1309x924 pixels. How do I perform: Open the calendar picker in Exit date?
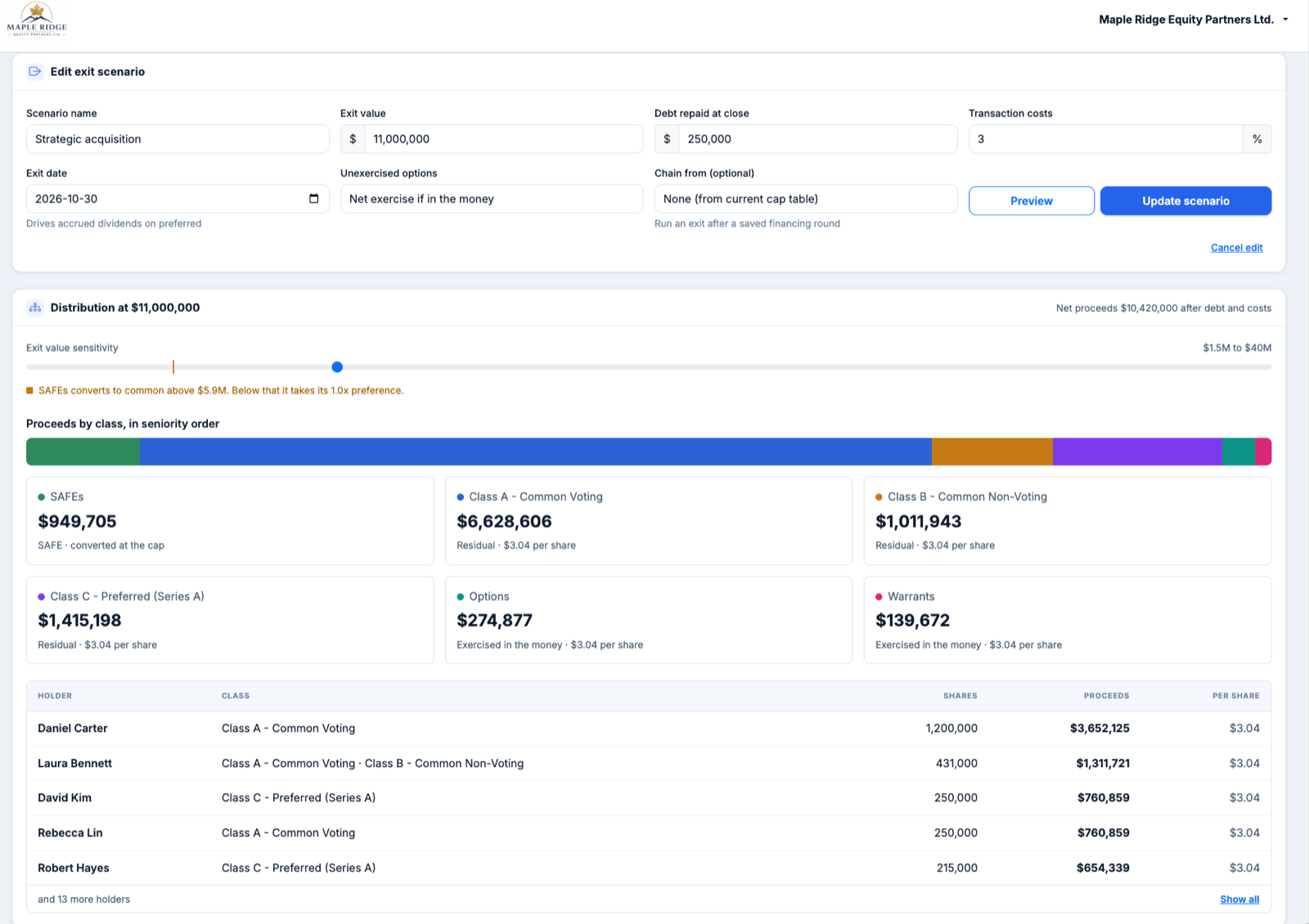pyautogui.click(x=313, y=199)
